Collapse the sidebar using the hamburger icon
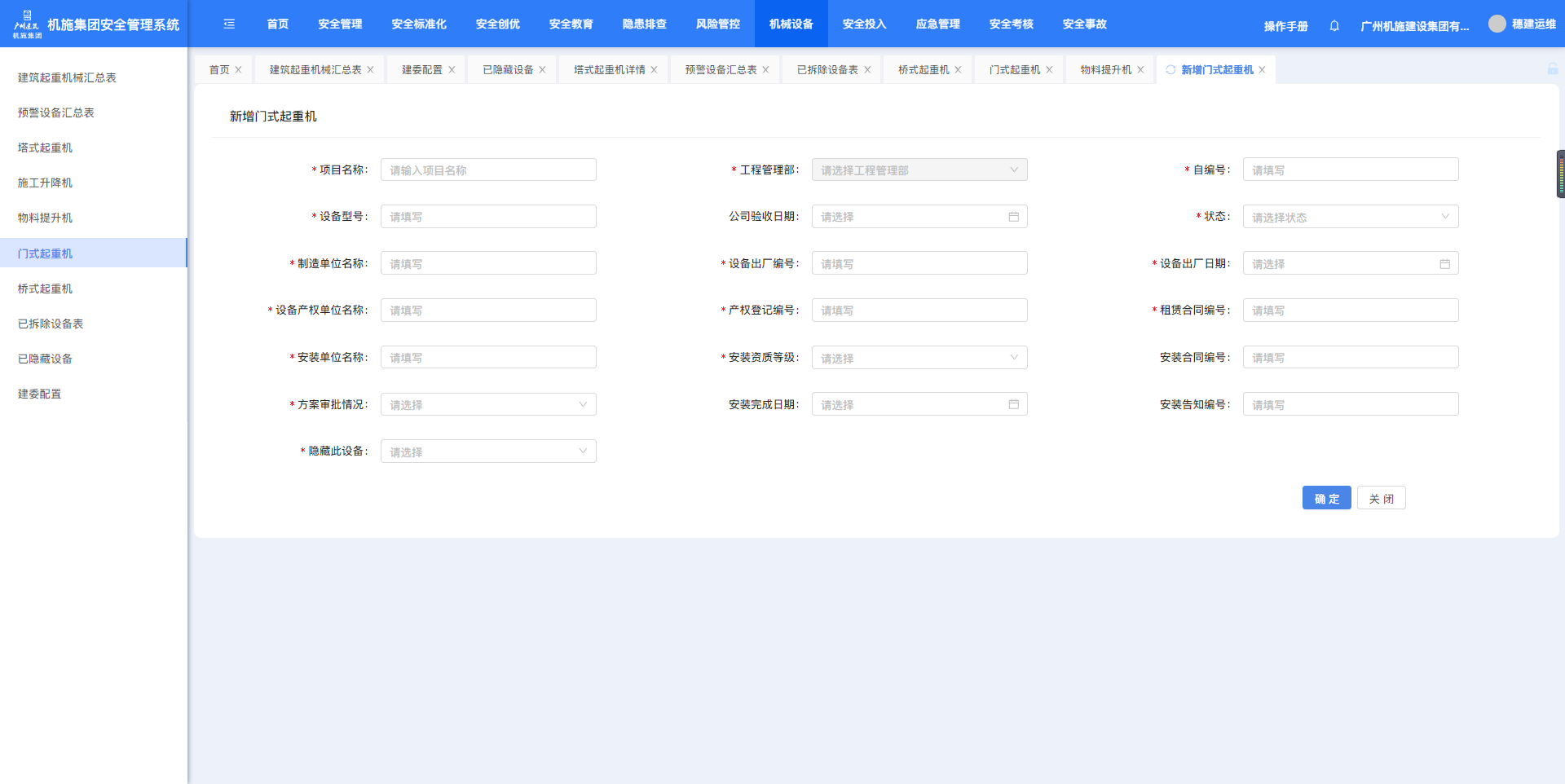This screenshot has height=784, width=1565. 229,24
